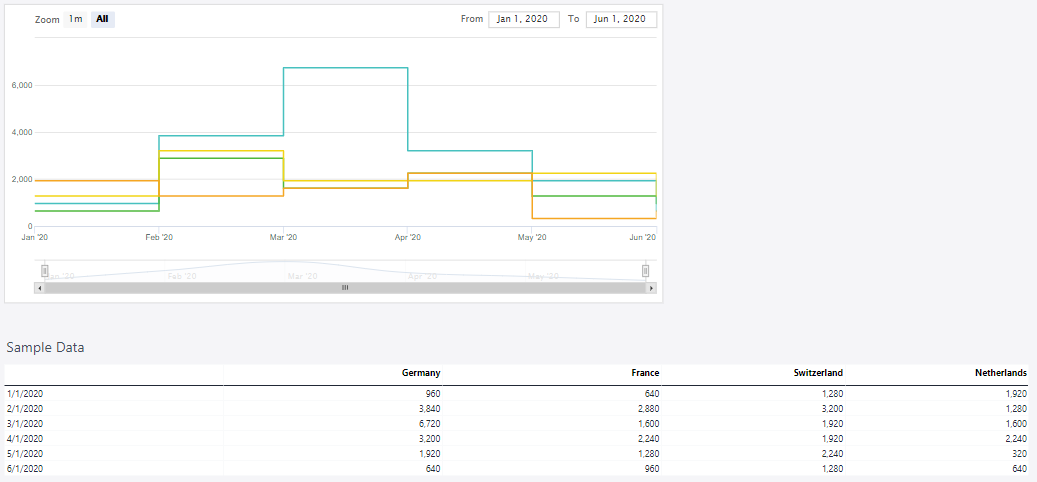Click the To date input field

(x=621, y=19)
